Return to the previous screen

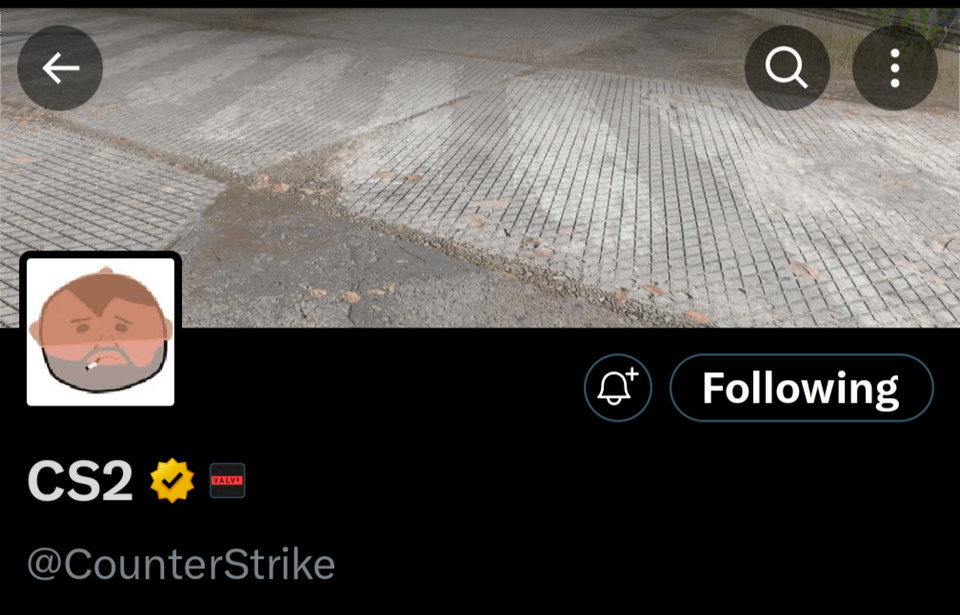60,67
